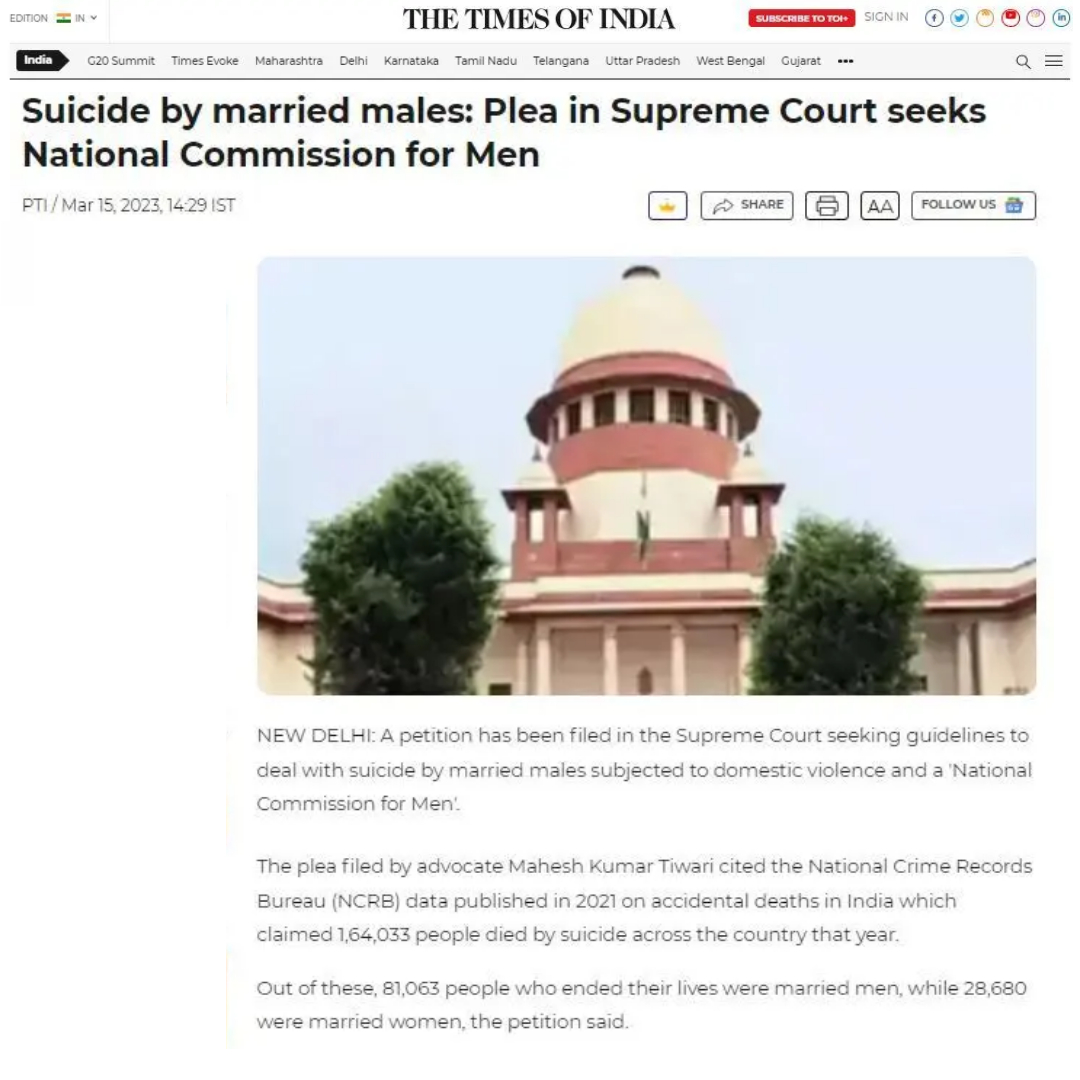Select the India section tab
This screenshot has width=1080, height=1080.
(41, 61)
